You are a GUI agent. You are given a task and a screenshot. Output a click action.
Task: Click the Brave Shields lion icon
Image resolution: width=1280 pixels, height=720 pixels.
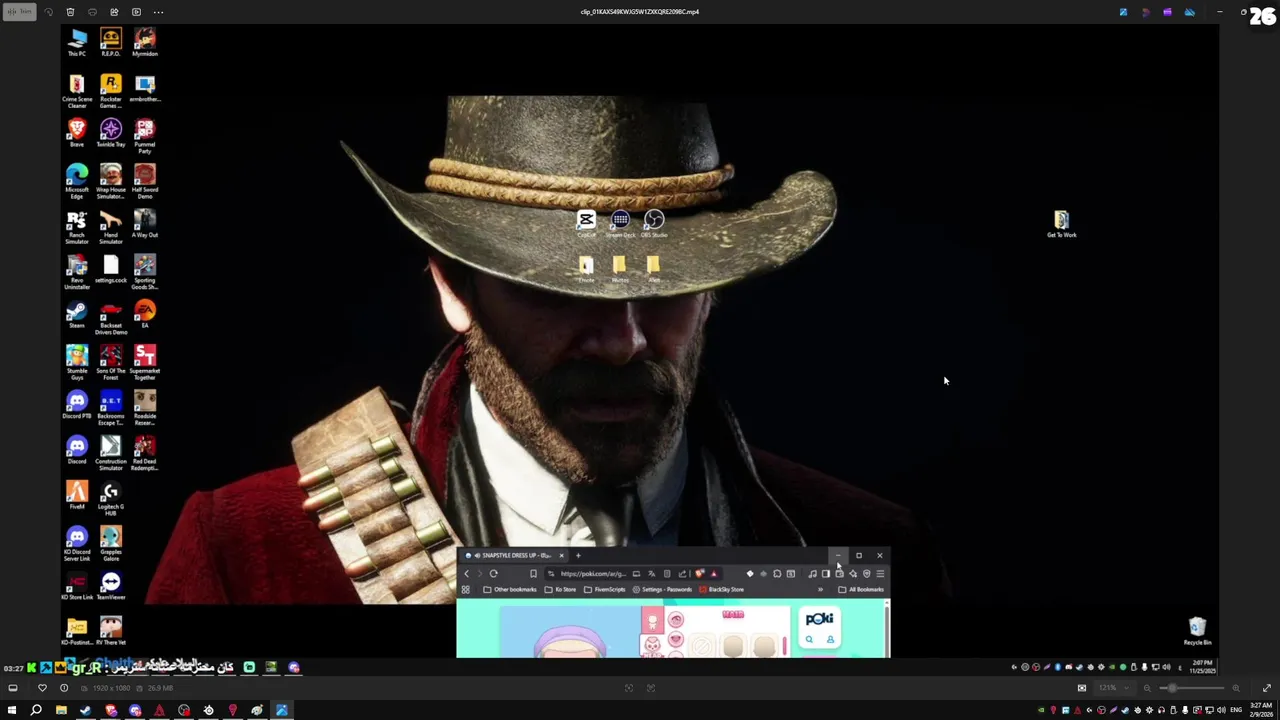click(699, 574)
